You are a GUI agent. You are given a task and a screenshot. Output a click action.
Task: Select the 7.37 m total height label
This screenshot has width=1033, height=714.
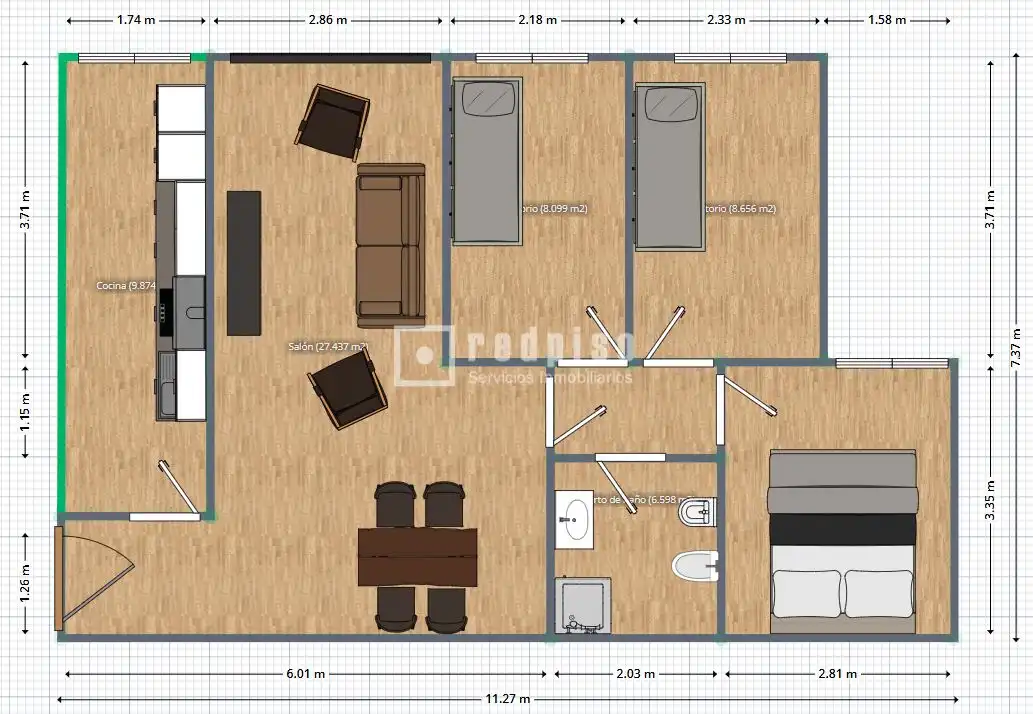click(x=1016, y=348)
